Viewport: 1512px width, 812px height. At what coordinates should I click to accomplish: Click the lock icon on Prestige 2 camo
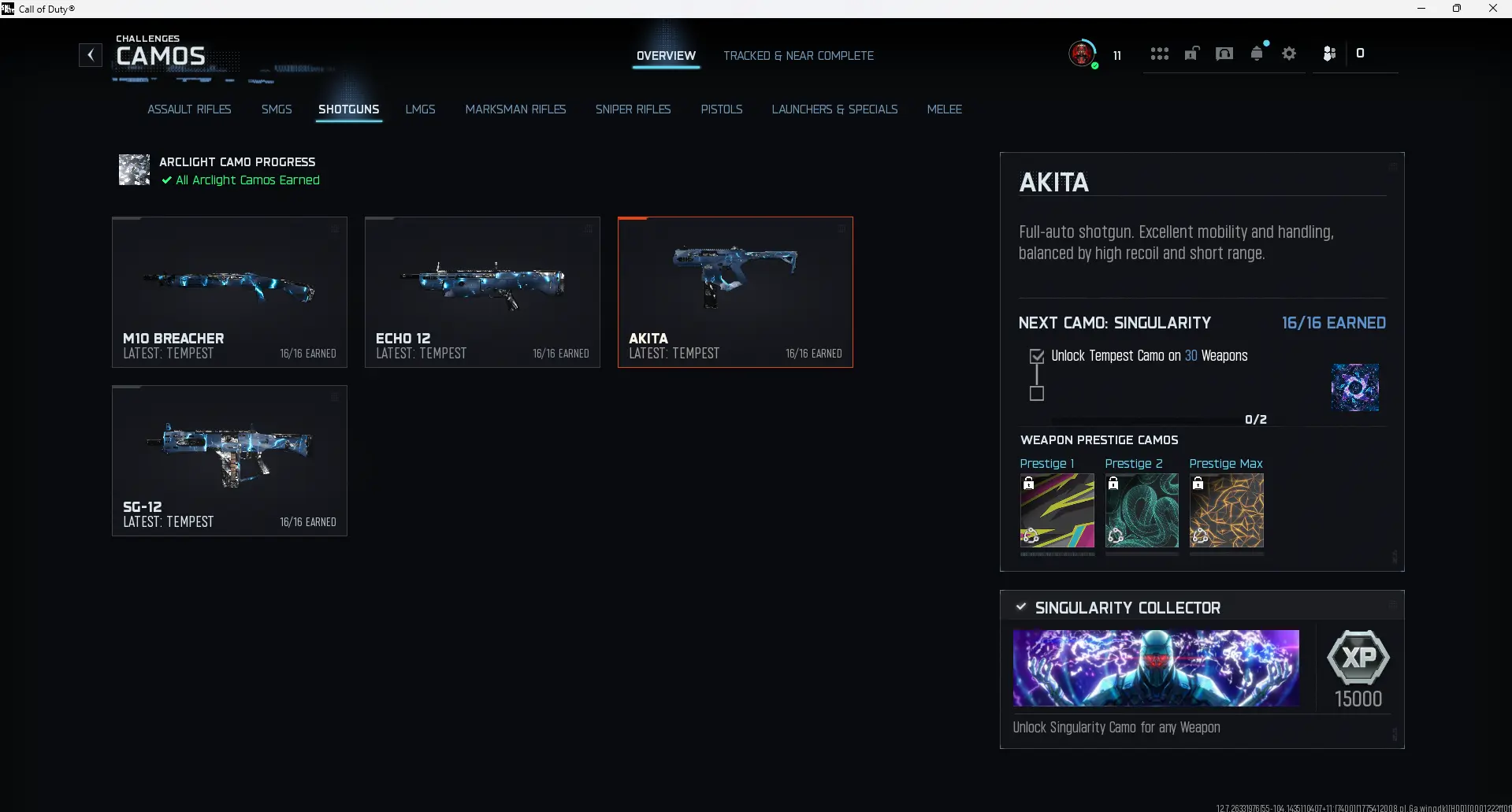[x=1113, y=484]
